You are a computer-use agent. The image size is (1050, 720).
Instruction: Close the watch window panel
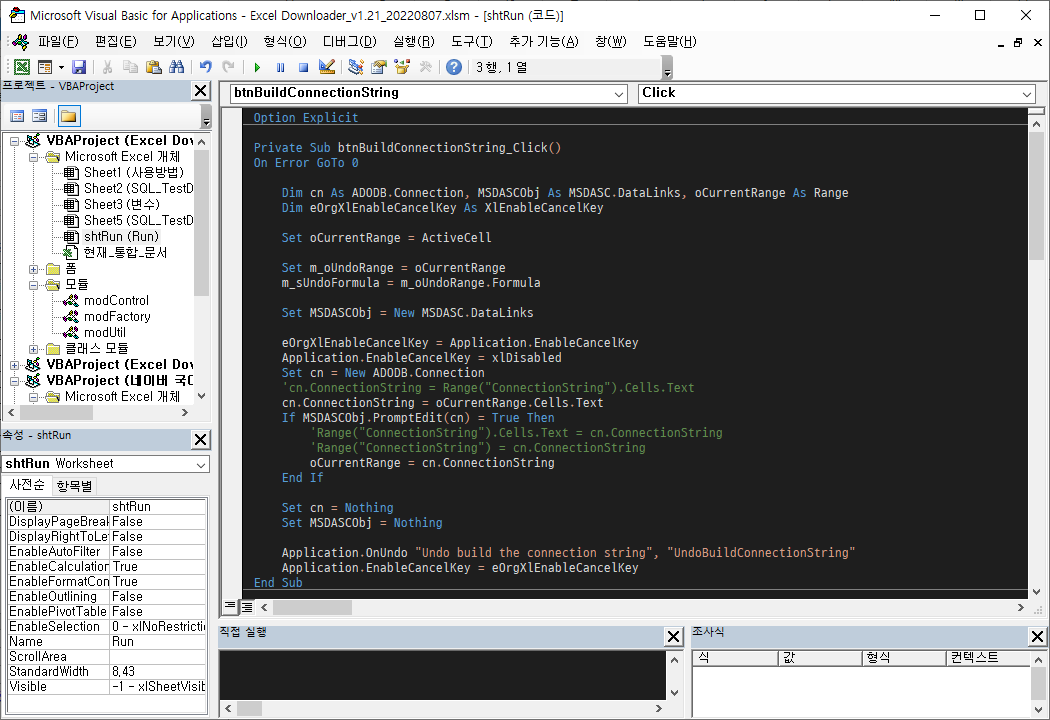[1037, 636]
